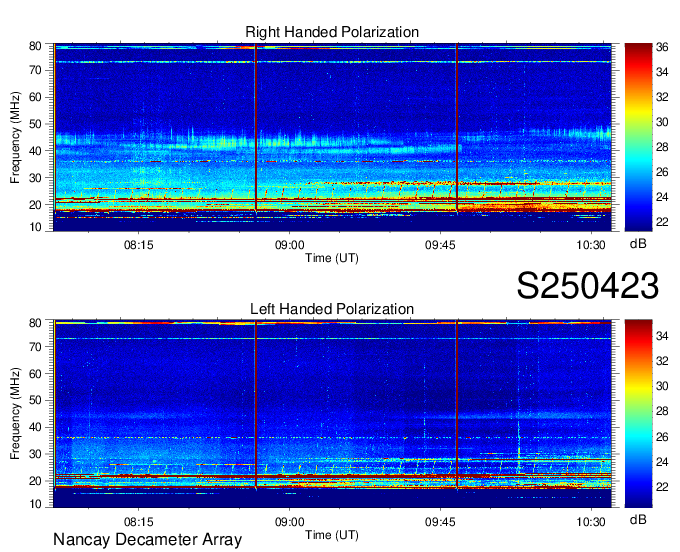The height and width of the screenshot is (552, 680).
Task: Click red vertical line after 09:45, Left Handed plot
Action: click(457, 404)
